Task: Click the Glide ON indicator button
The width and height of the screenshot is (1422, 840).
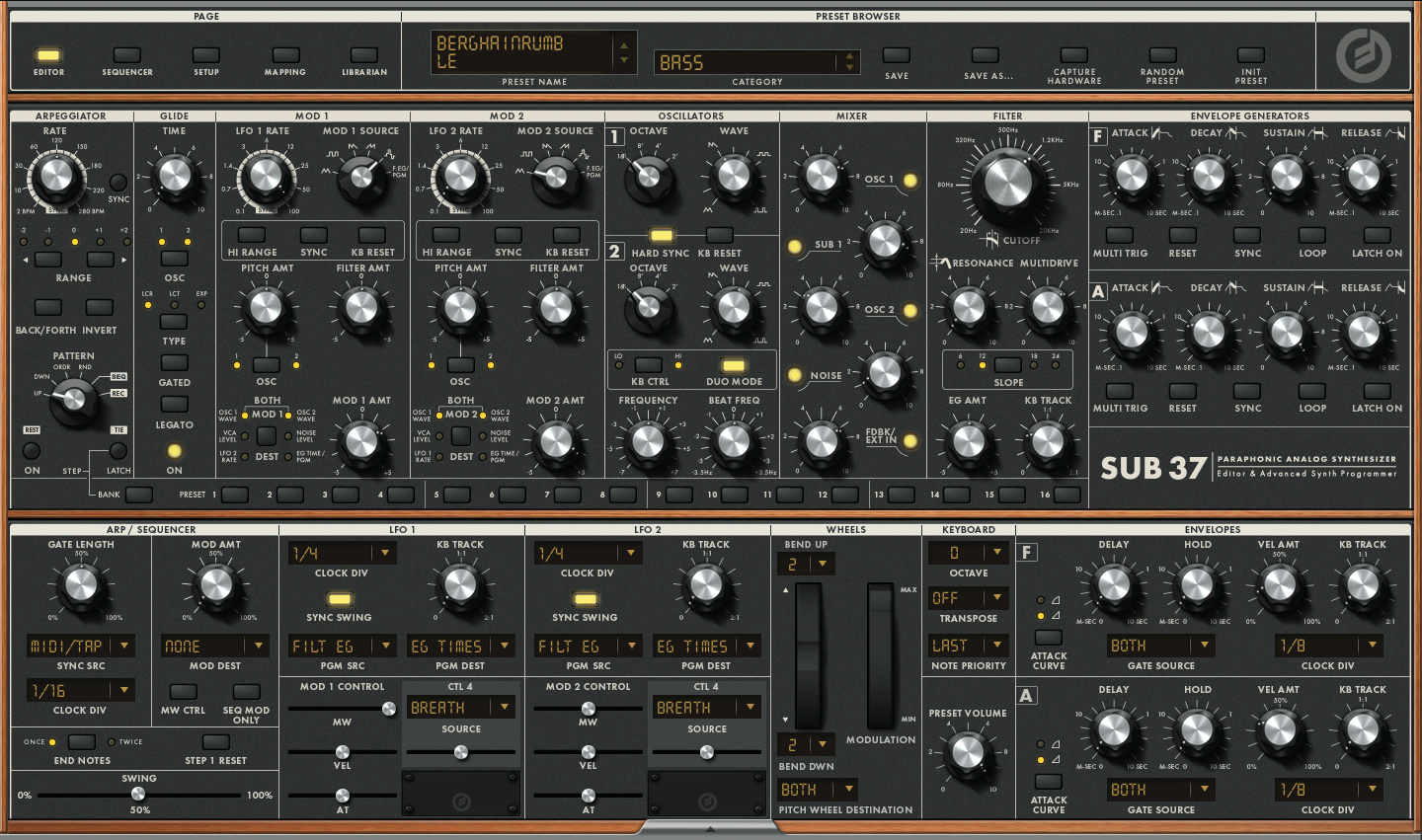Action: click(x=175, y=451)
